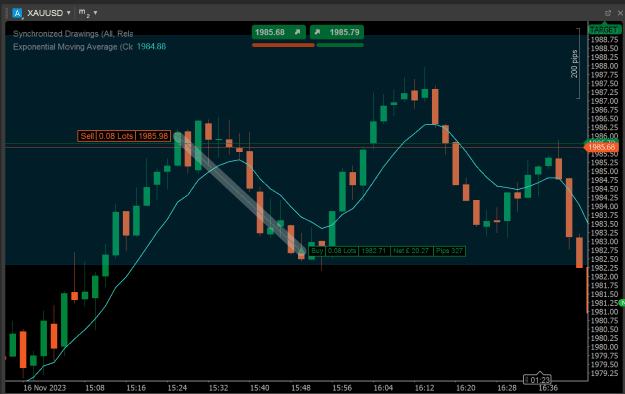Click the Net £ 20.27 profit value
Image resolution: width=625 pixels, height=394 pixels.
coord(411,251)
